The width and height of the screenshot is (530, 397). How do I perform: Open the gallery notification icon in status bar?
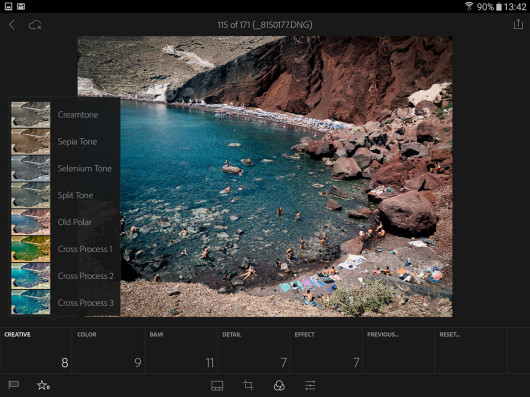click(x=8, y=6)
